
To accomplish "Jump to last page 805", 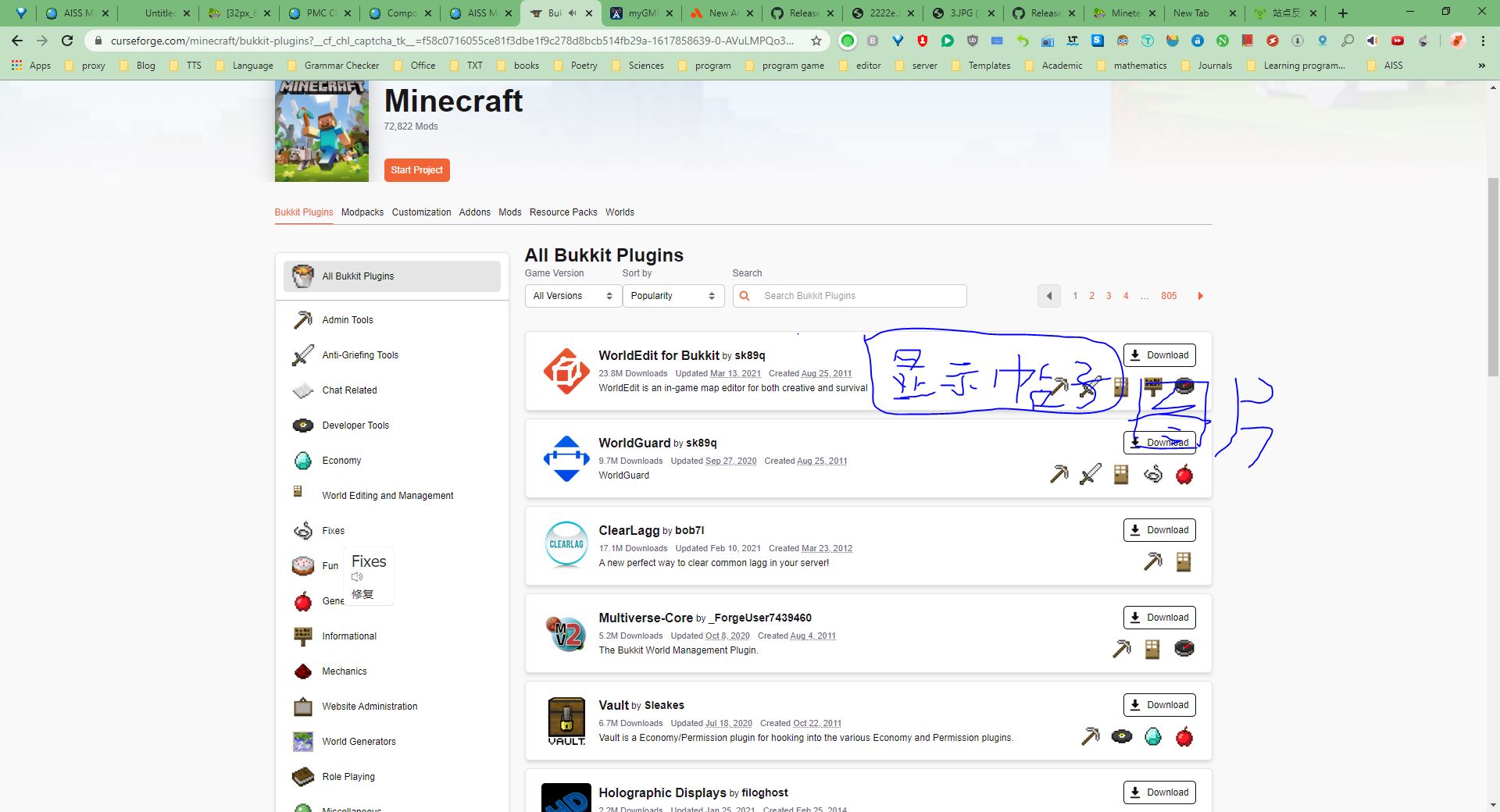I will click(x=1169, y=296).
